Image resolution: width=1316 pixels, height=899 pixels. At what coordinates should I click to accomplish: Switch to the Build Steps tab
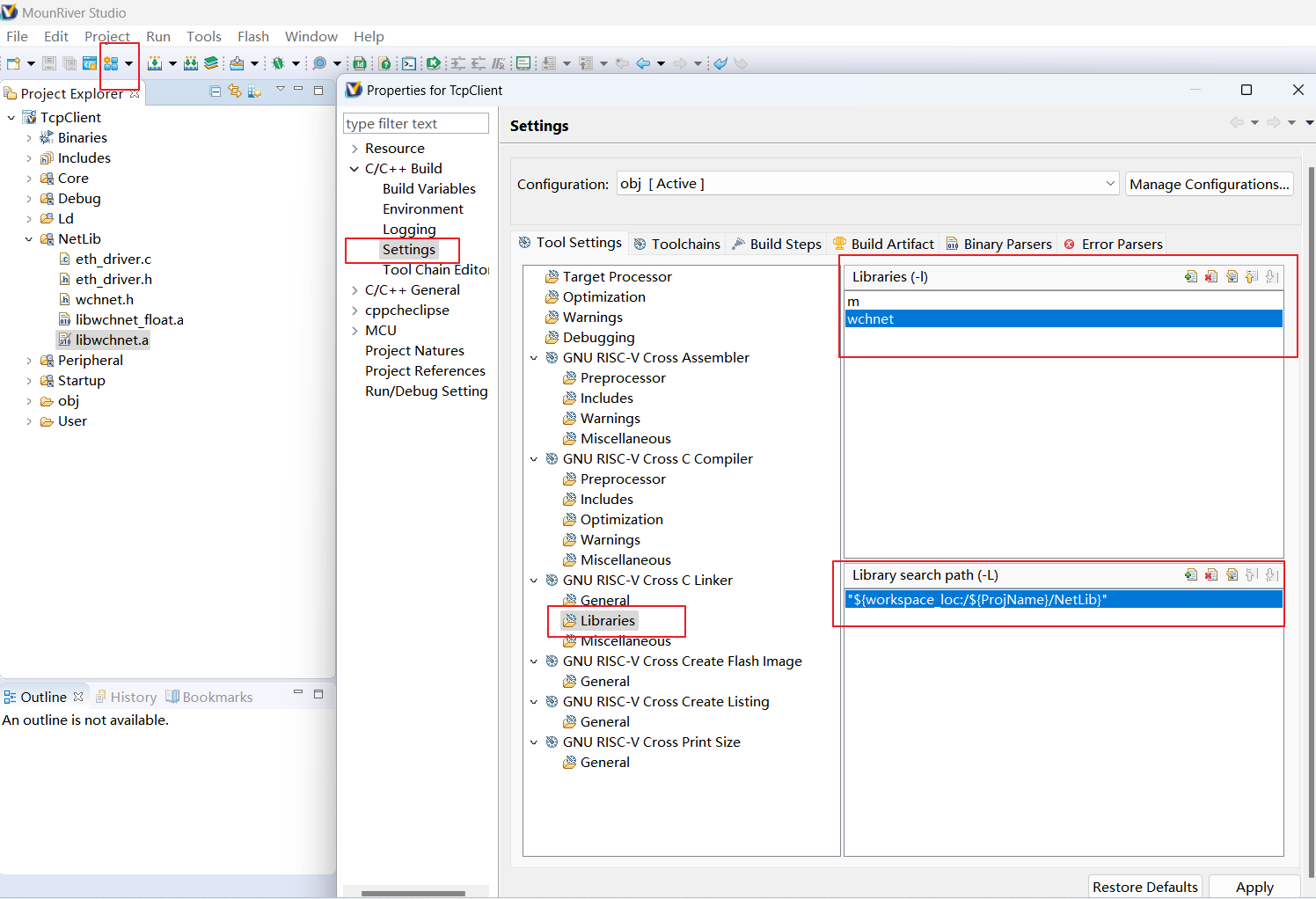(777, 244)
